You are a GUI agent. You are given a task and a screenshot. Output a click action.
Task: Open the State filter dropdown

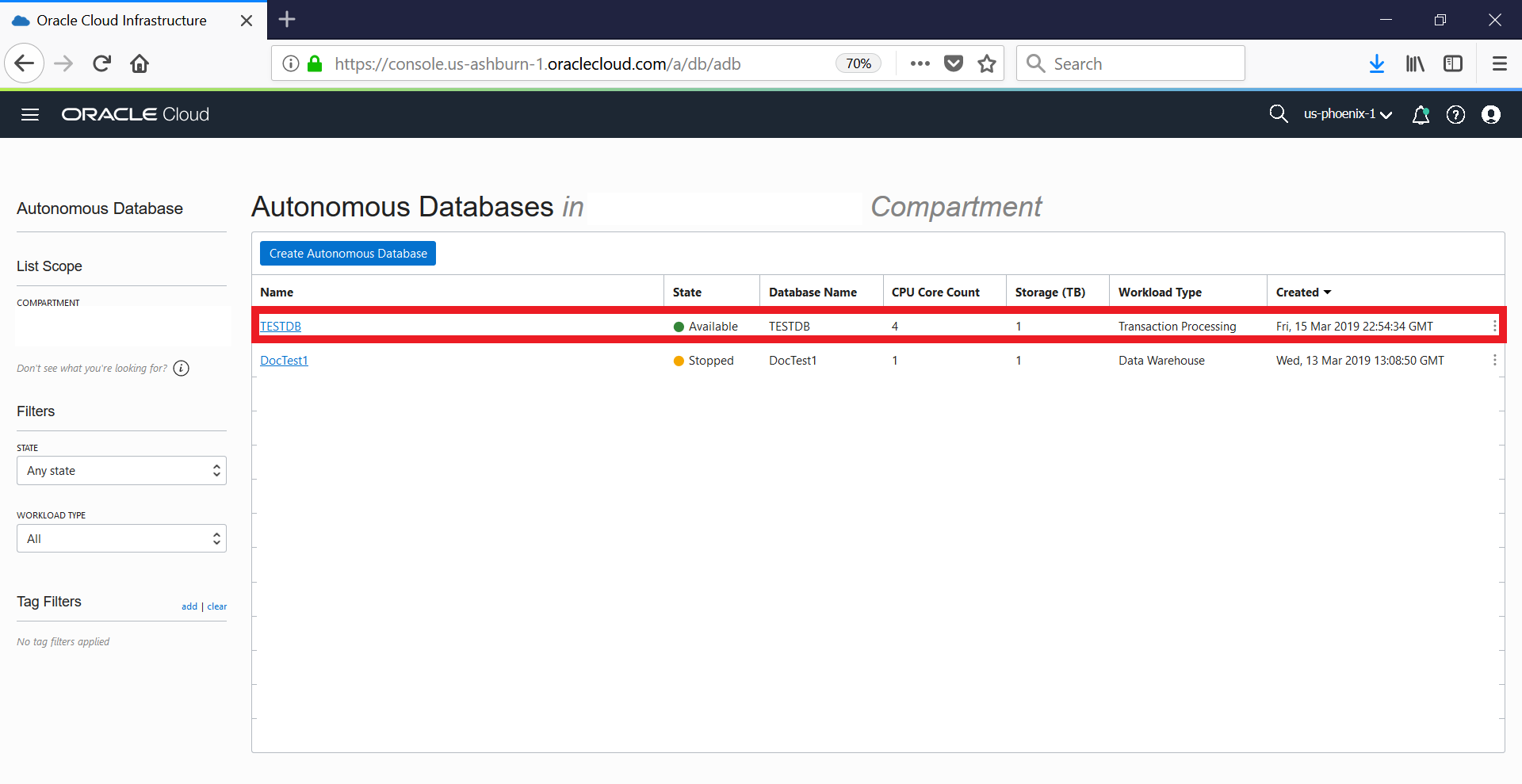[x=121, y=471]
